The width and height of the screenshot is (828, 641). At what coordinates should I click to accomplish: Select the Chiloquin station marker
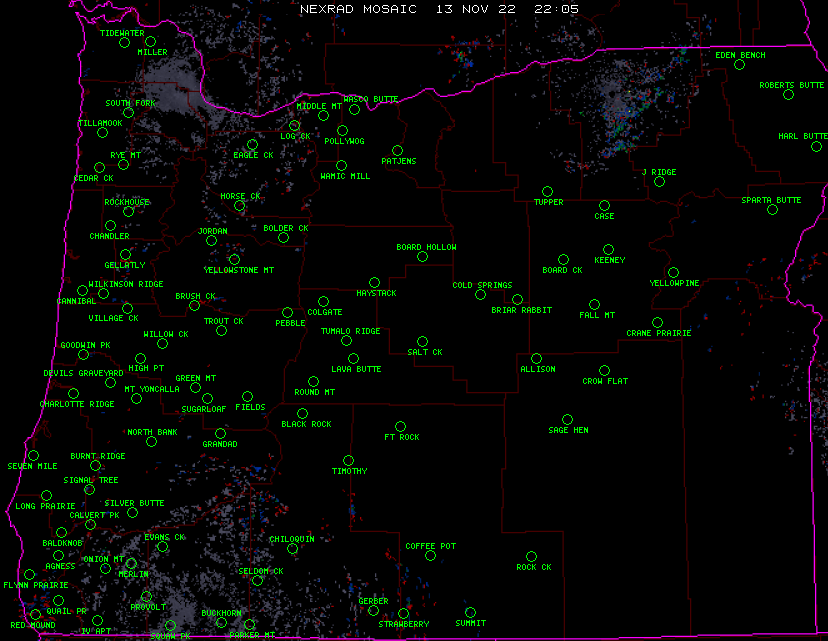292,549
